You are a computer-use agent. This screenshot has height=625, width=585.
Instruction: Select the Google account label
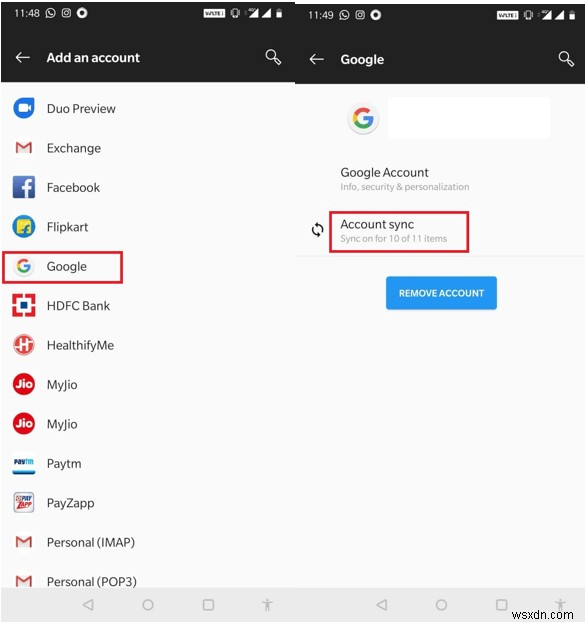click(x=67, y=266)
